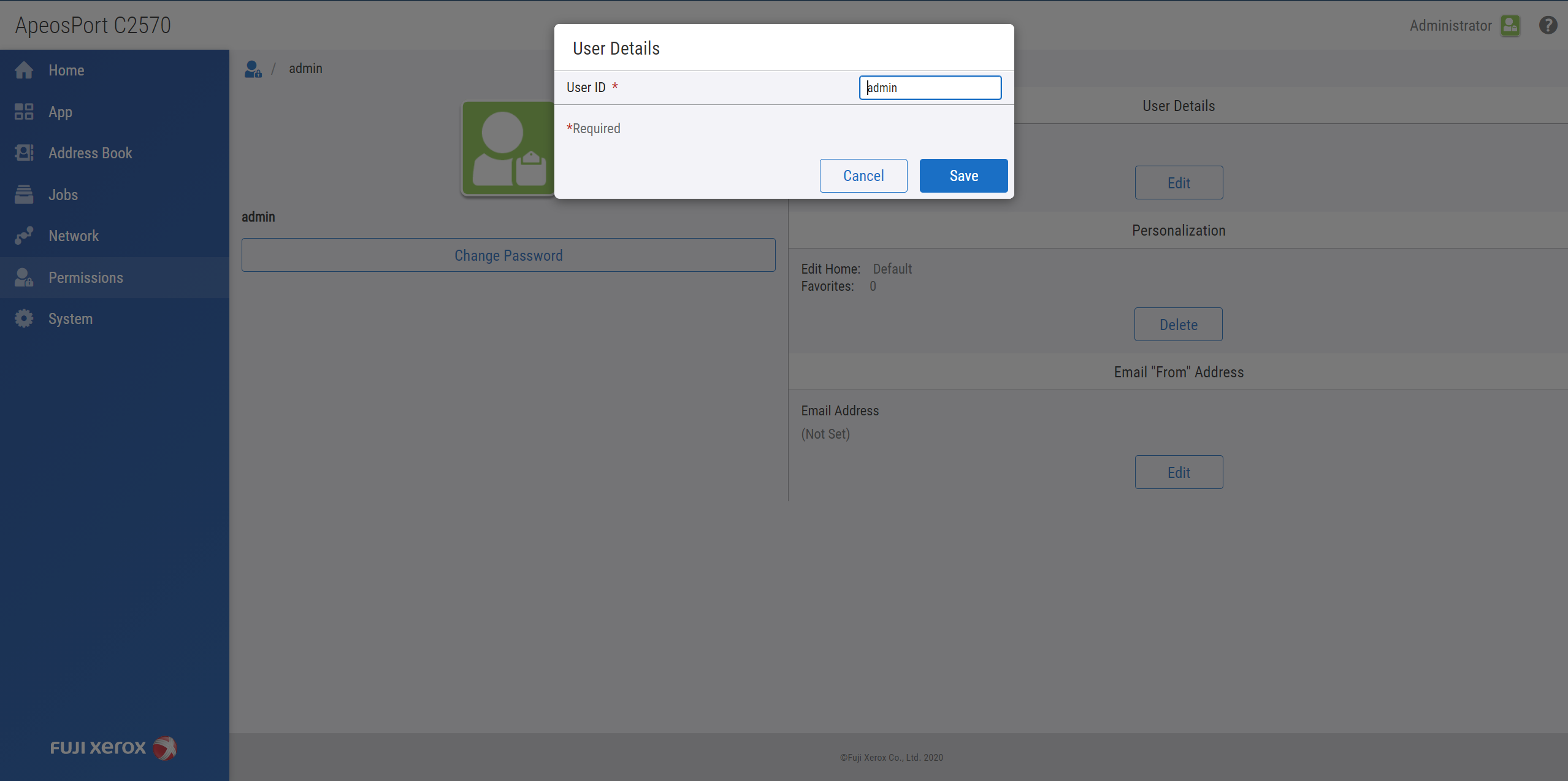Screen dimensions: 1568x781
Task: Click the Administrator account avatar icon
Action: point(1510,26)
